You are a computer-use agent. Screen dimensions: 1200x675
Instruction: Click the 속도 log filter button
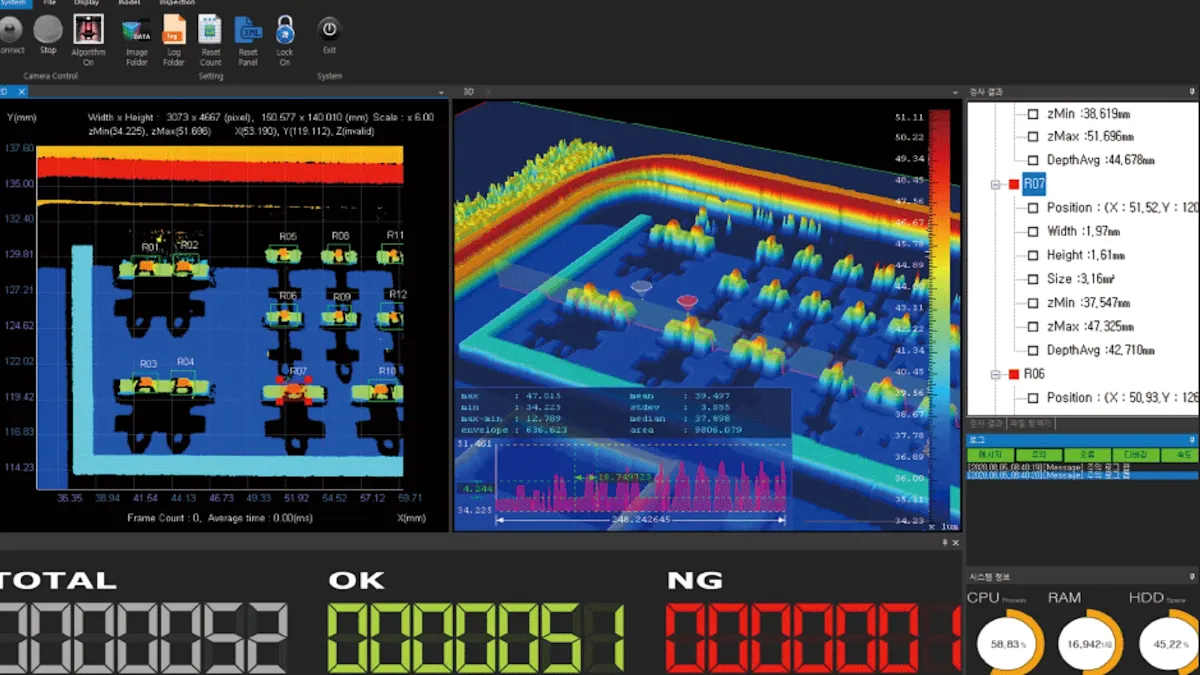(1178, 455)
